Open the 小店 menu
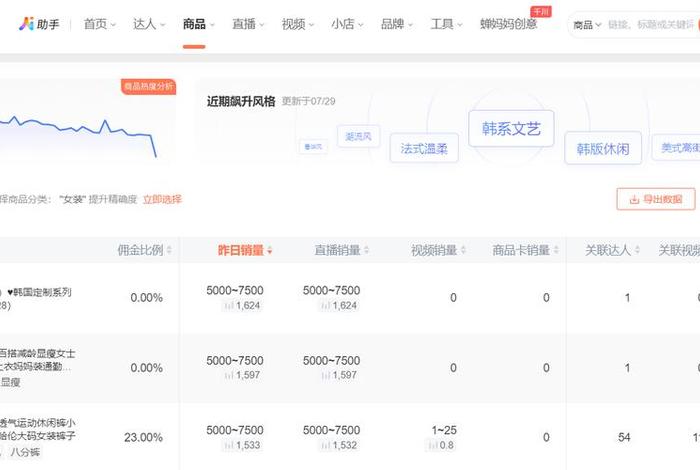The image size is (700, 470). 347,24
